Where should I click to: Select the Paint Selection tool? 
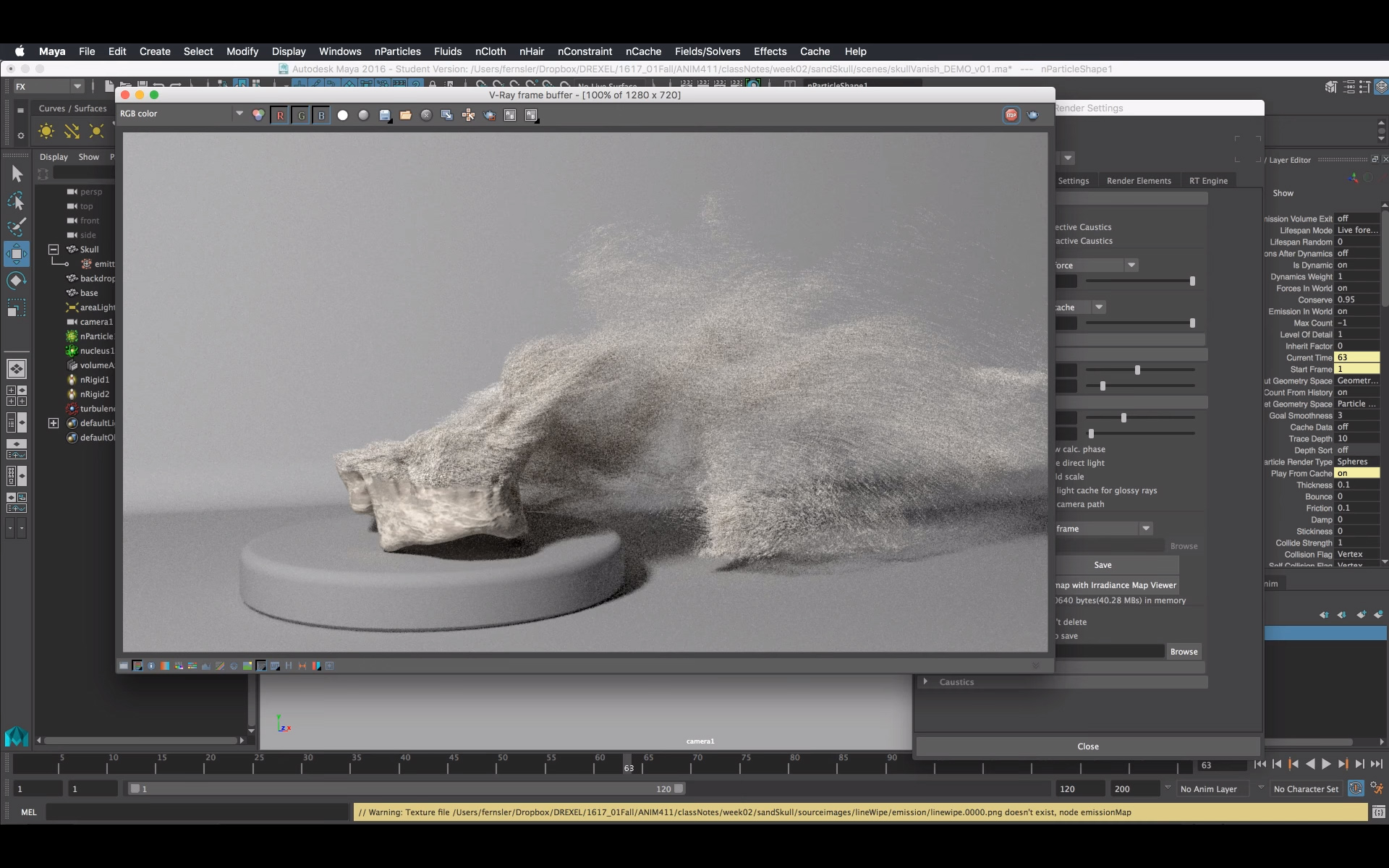pyautogui.click(x=17, y=226)
